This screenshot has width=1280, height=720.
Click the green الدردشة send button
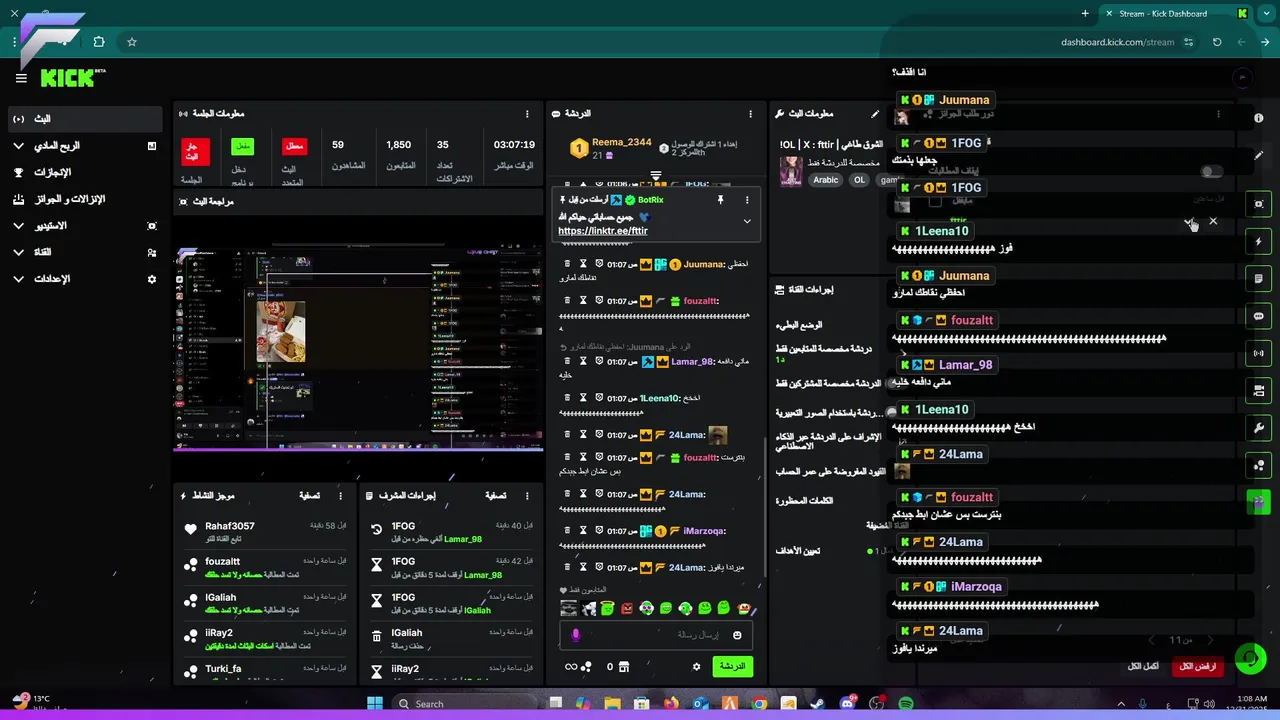pos(732,666)
